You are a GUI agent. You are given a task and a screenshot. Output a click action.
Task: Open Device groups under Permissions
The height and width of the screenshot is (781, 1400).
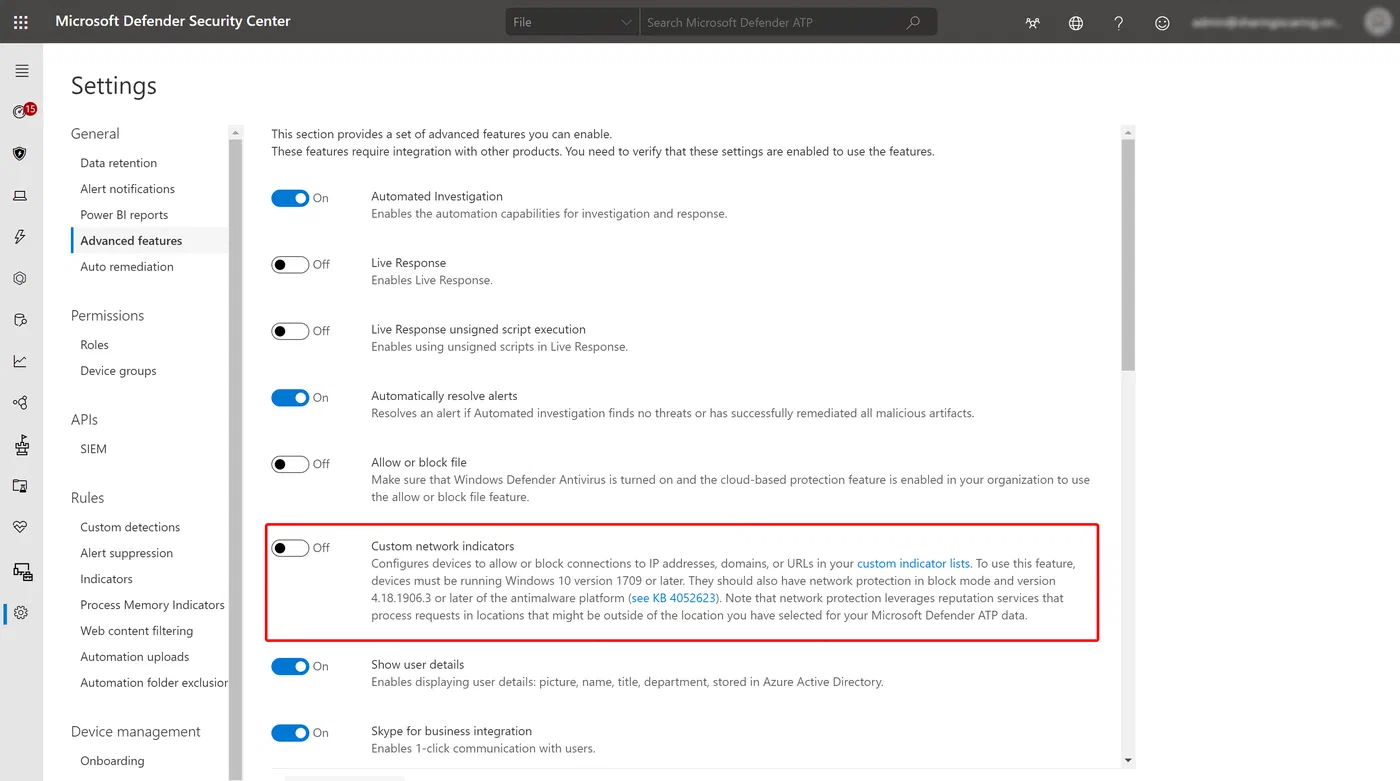tap(118, 371)
